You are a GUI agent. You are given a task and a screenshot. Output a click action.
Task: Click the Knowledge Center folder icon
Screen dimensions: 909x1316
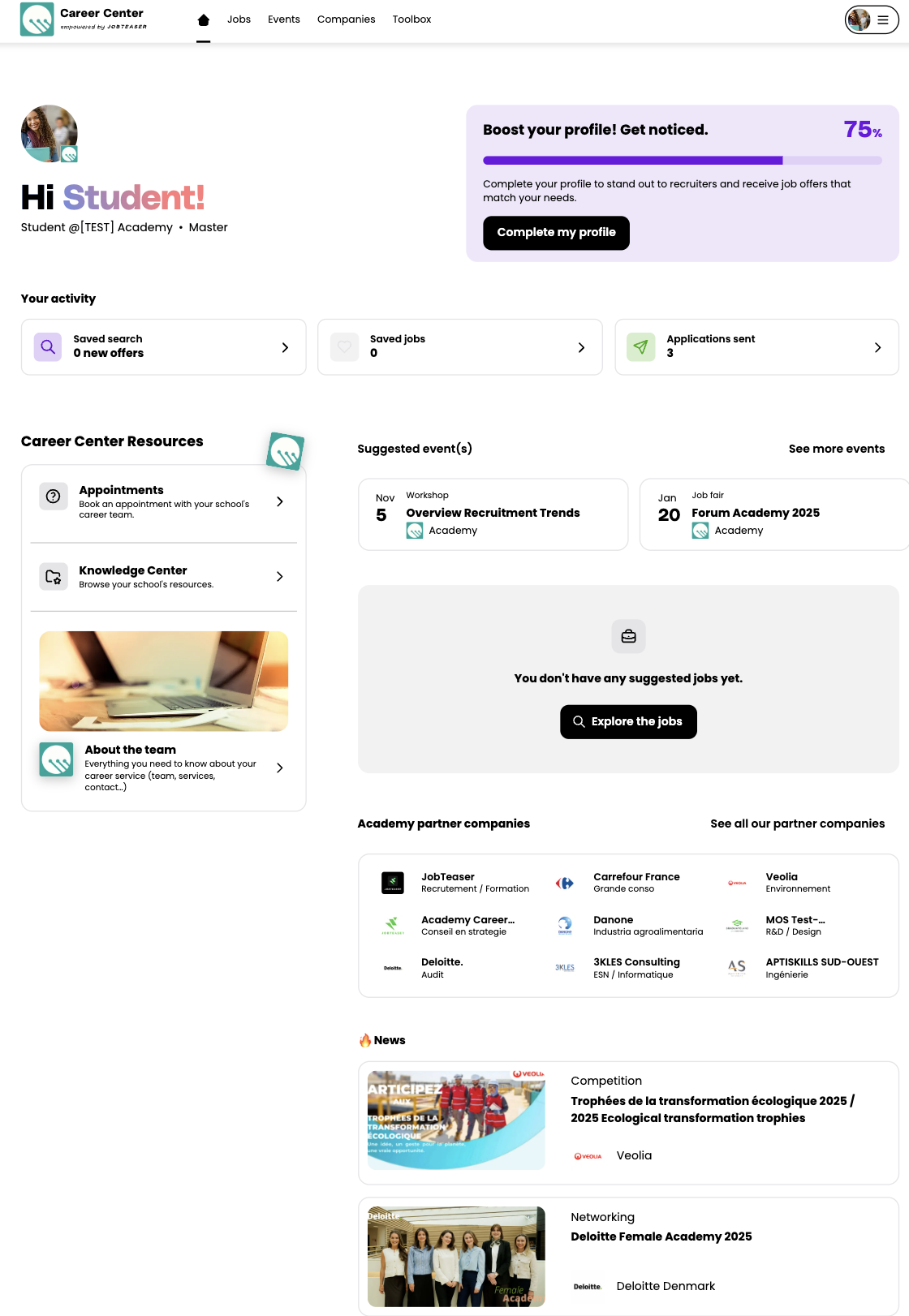point(54,577)
